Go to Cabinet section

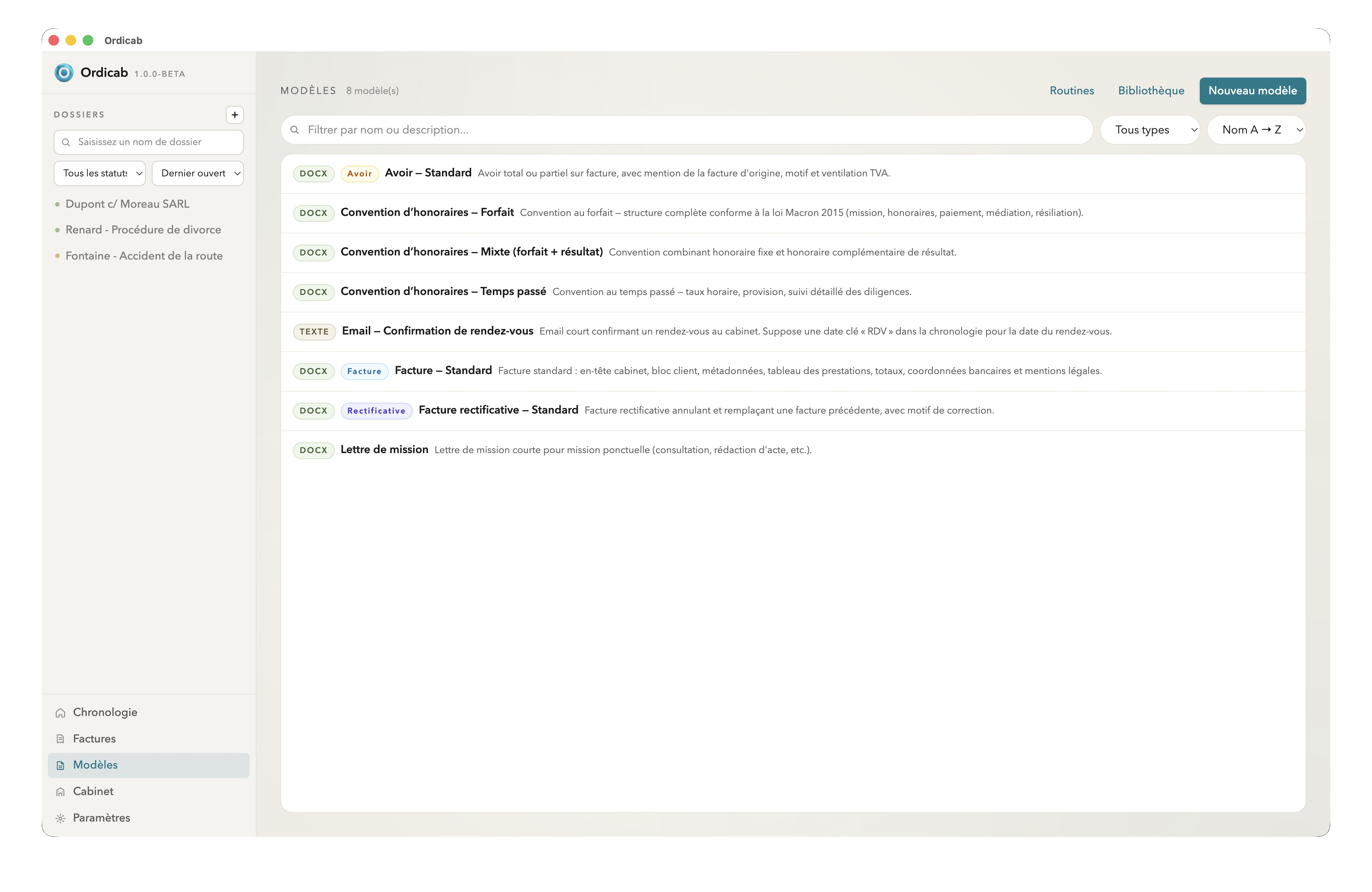pos(149,792)
